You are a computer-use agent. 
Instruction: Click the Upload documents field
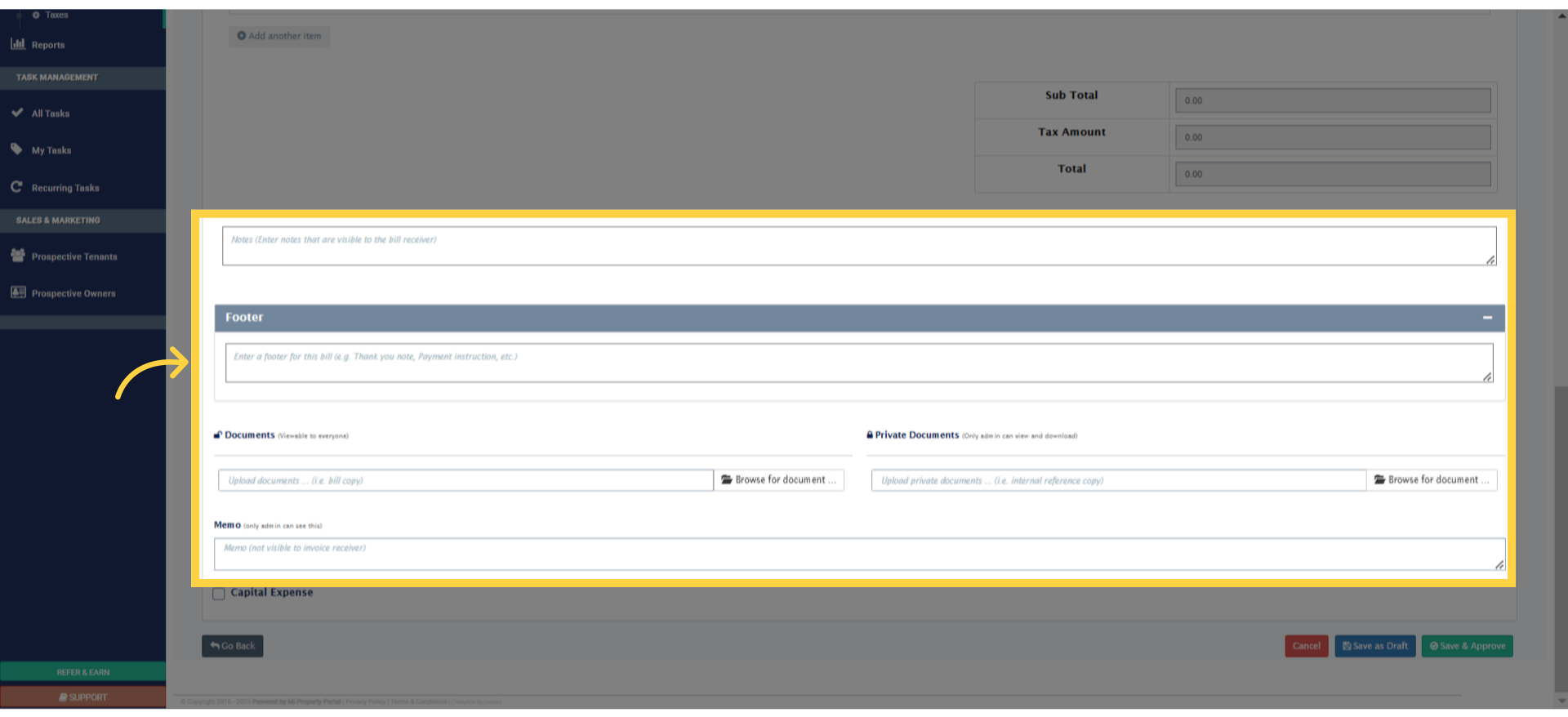(465, 480)
